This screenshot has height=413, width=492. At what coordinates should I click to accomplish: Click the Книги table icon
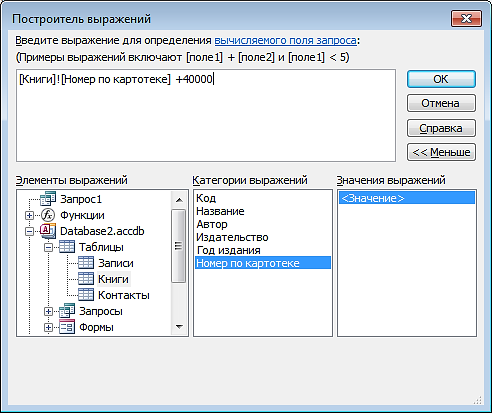(x=86, y=279)
